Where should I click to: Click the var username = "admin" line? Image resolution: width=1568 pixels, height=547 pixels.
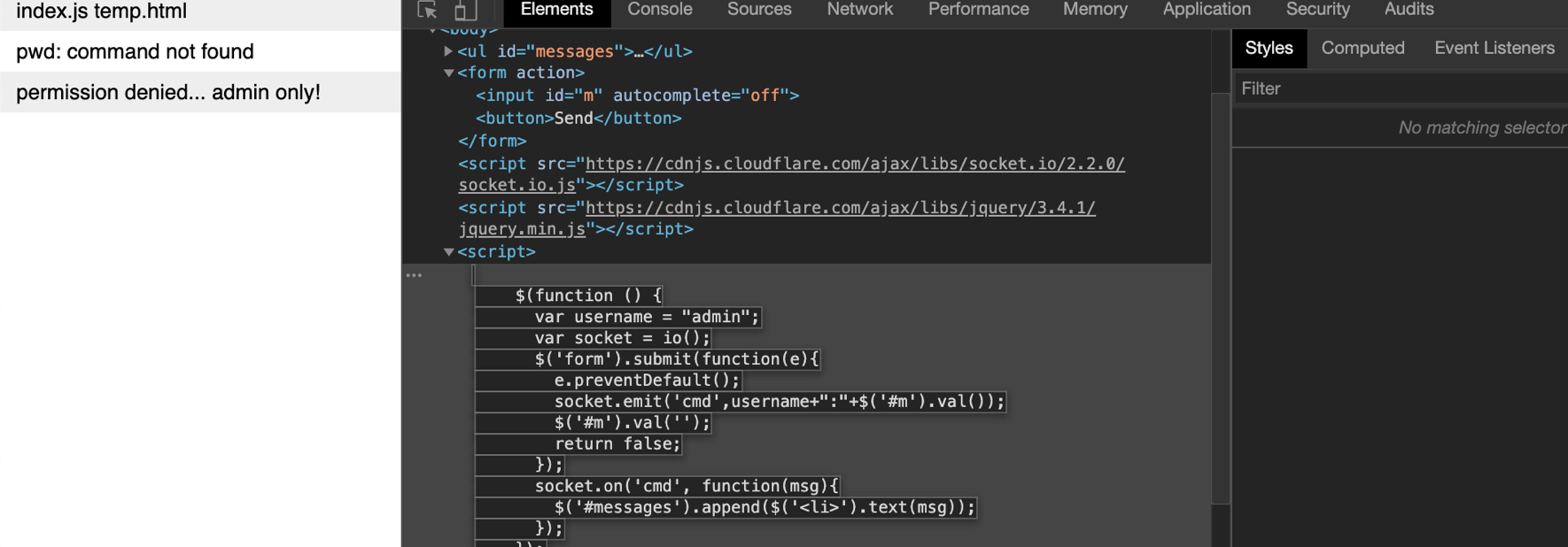[647, 317]
